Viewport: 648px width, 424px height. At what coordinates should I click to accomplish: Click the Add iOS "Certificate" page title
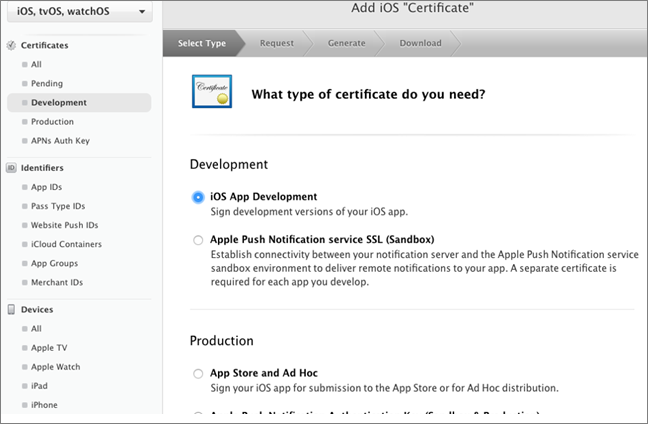[x=412, y=8]
